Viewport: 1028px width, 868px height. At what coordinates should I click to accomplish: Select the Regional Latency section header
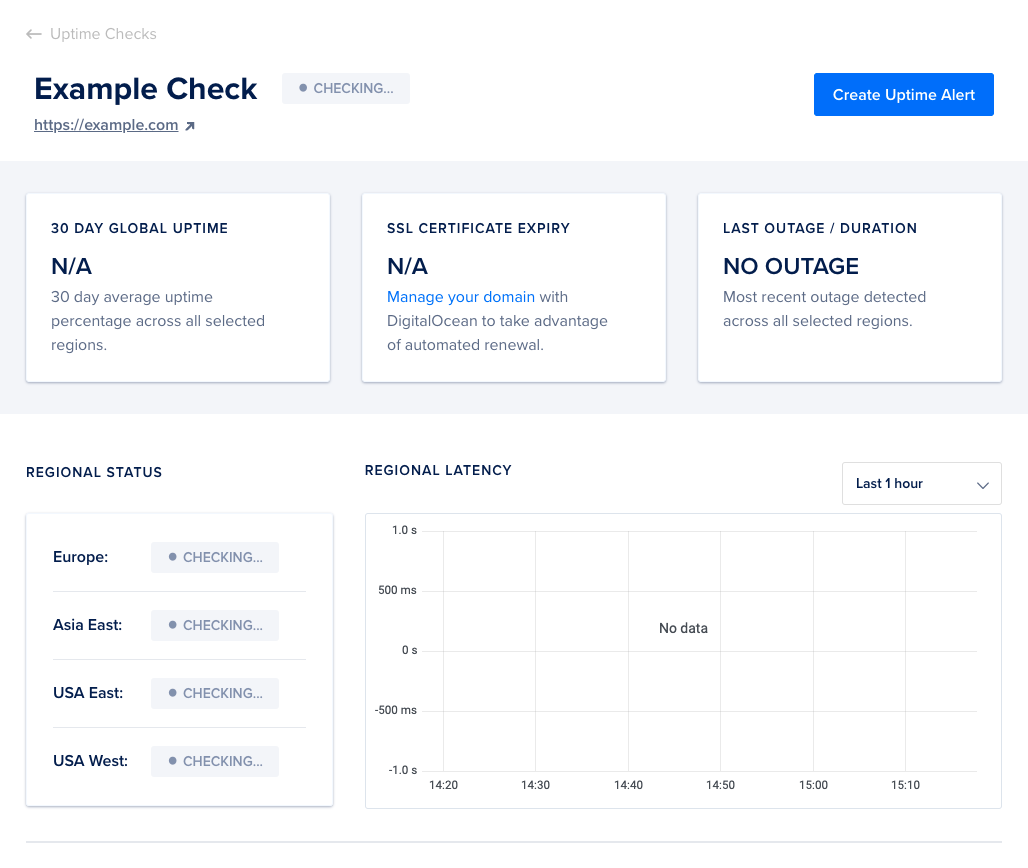coord(438,470)
